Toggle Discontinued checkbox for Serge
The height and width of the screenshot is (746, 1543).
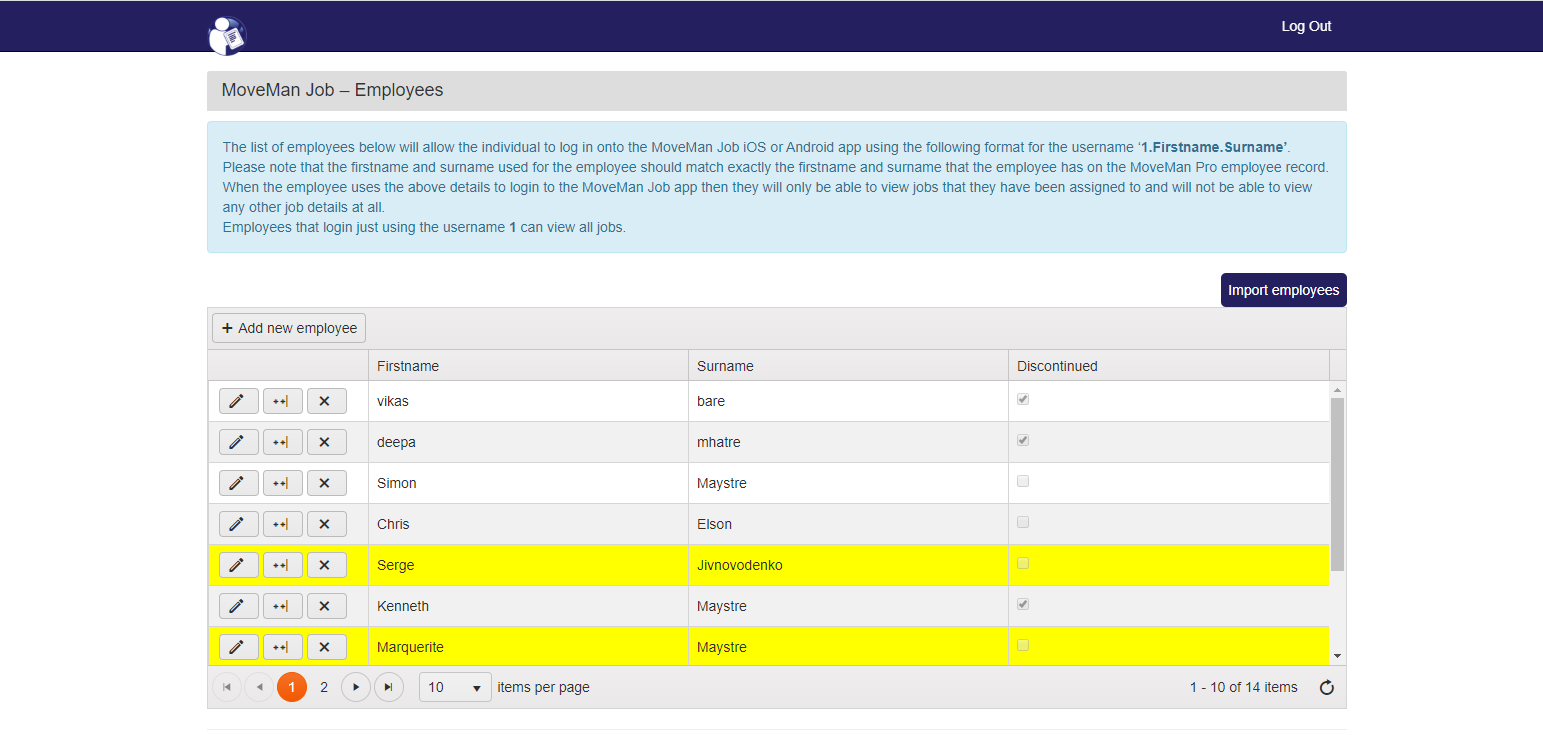1023,563
